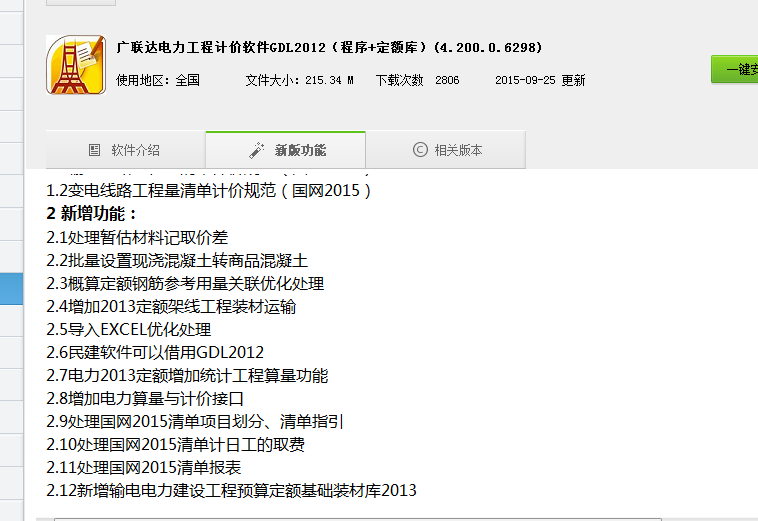Screen dimensions: 758x521
Task: Click line 2.4增加2013定额架线工程装材运输
Action: point(171,306)
